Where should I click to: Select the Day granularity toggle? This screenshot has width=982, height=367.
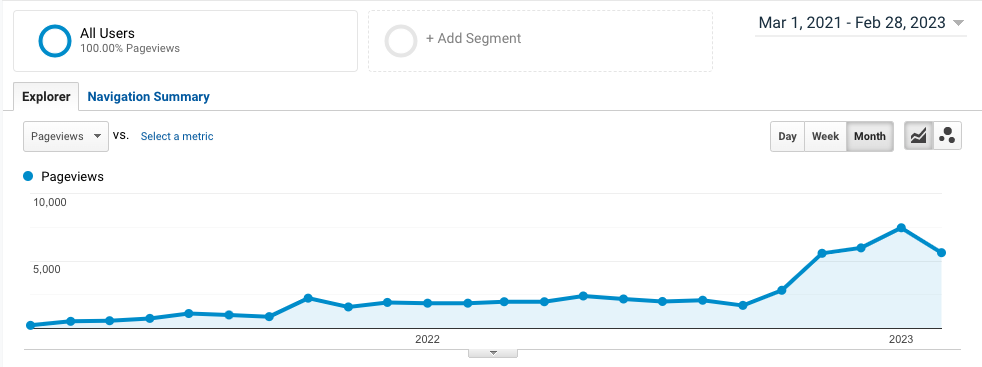pyautogui.click(x=787, y=136)
